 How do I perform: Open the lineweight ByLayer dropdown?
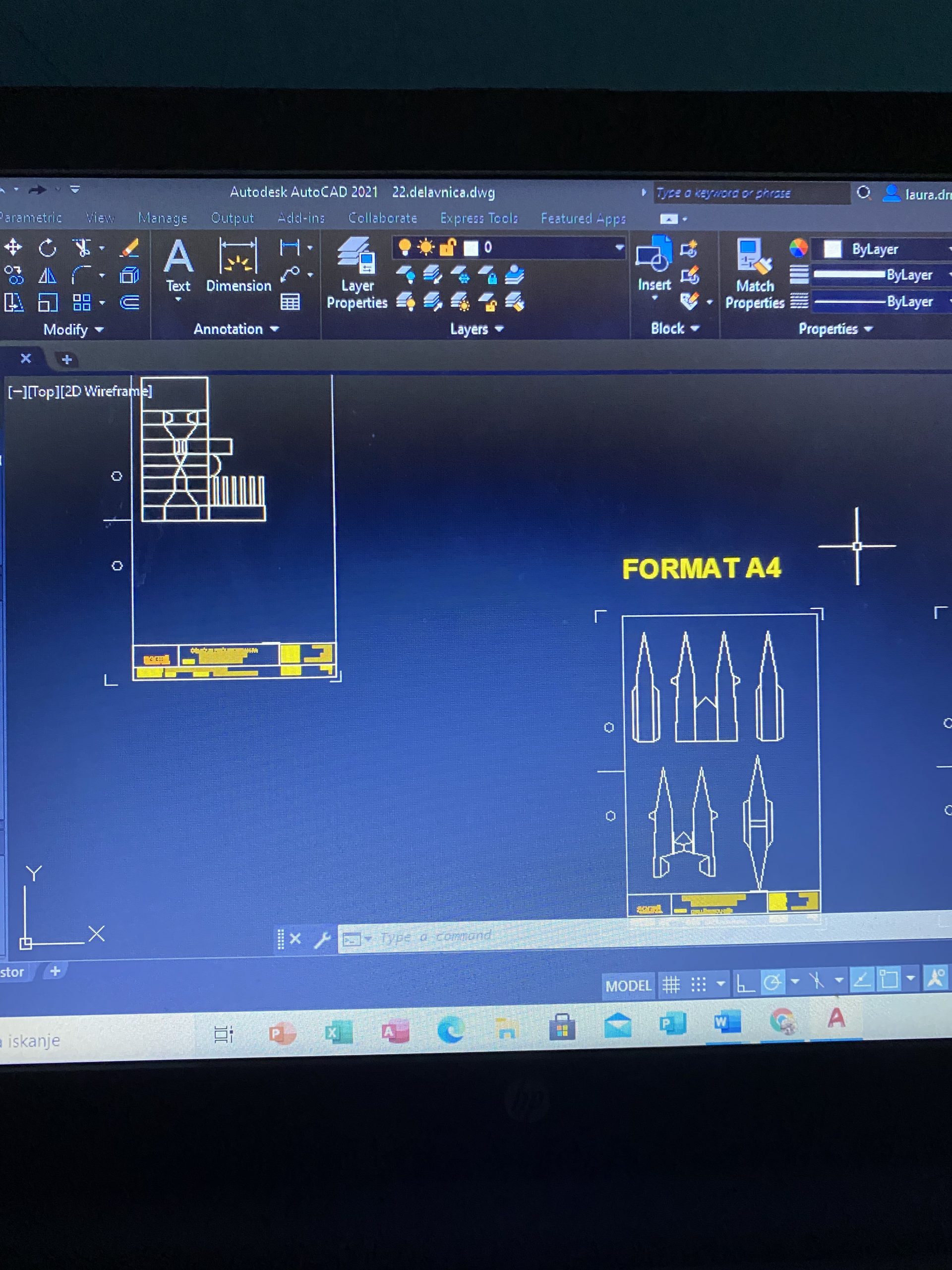(883, 275)
